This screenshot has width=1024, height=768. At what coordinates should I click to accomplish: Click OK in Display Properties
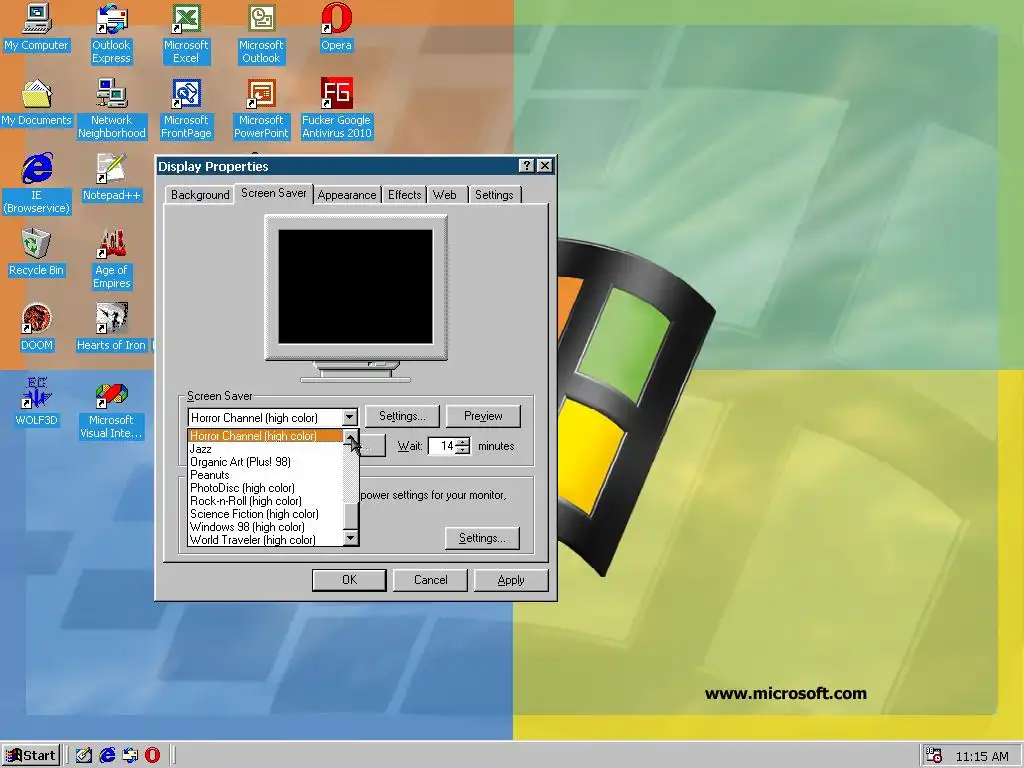click(349, 580)
